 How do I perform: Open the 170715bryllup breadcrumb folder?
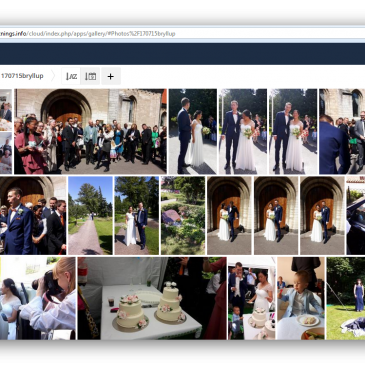(22, 76)
